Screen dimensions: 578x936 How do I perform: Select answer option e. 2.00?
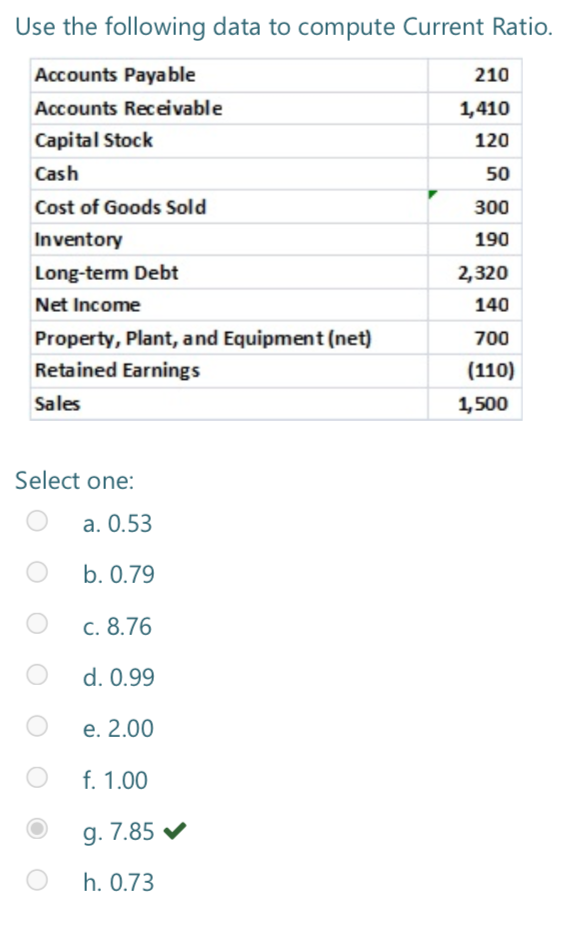tap(36, 726)
